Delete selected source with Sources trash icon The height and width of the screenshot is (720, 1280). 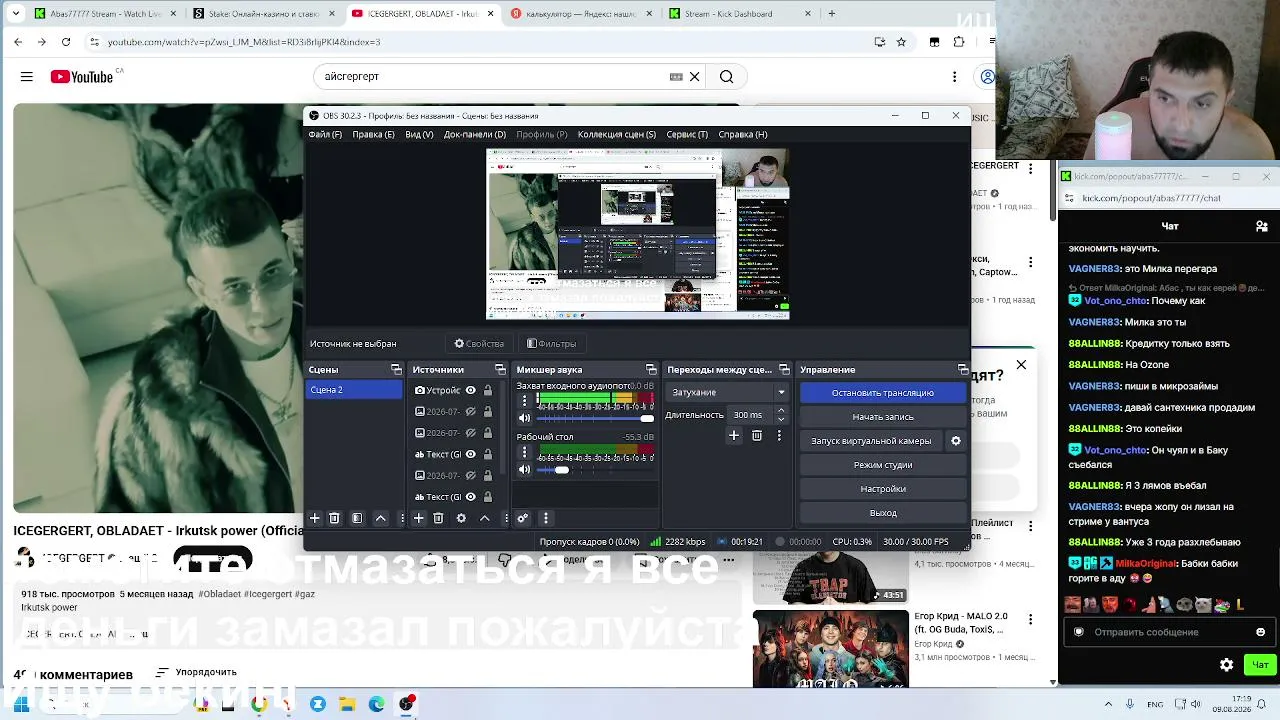point(438,518)
